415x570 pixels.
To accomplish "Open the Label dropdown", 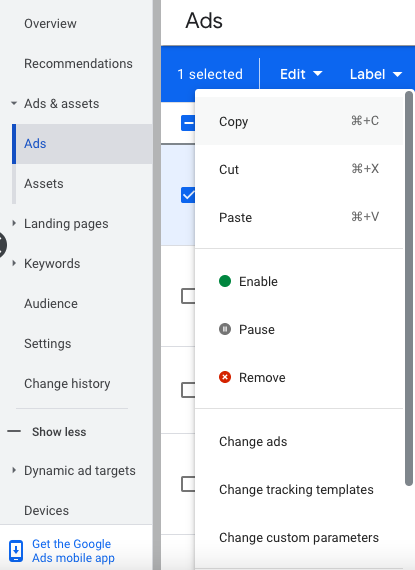I will (x=376, y=74).
